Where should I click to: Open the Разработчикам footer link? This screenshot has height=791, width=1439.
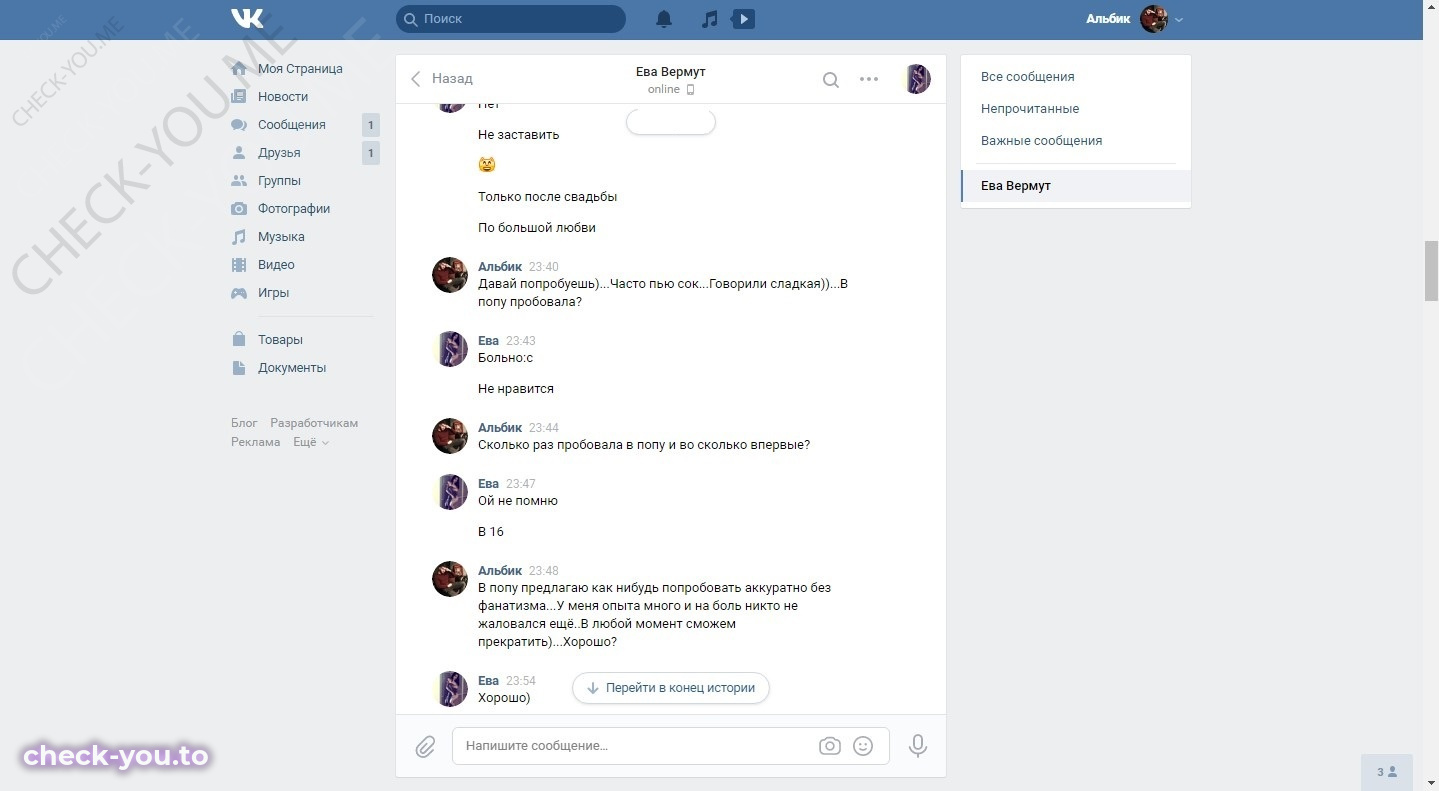pos(314,423)
